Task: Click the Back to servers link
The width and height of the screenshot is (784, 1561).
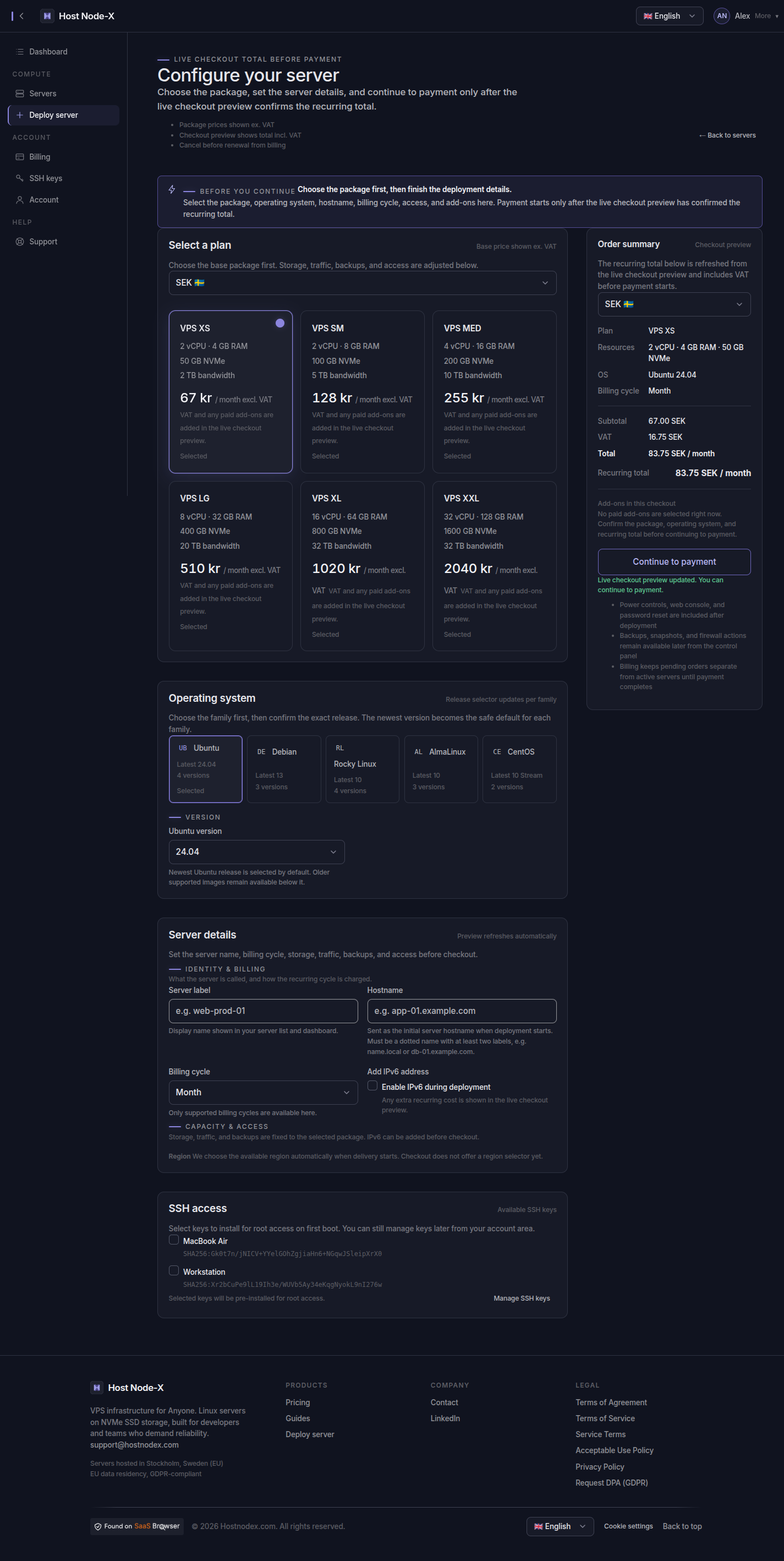Action: point(727,135)
